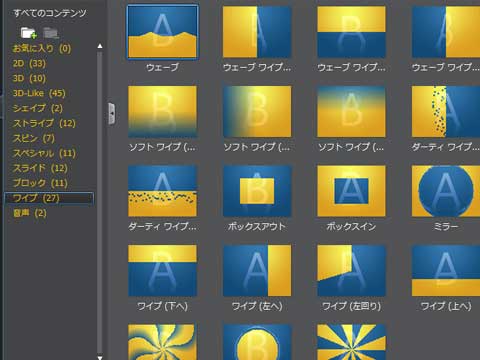Pick ウェーブ ワイプ thumbnail with blue left half
This screenshot has height=360, width=480.
coord(446,32)
